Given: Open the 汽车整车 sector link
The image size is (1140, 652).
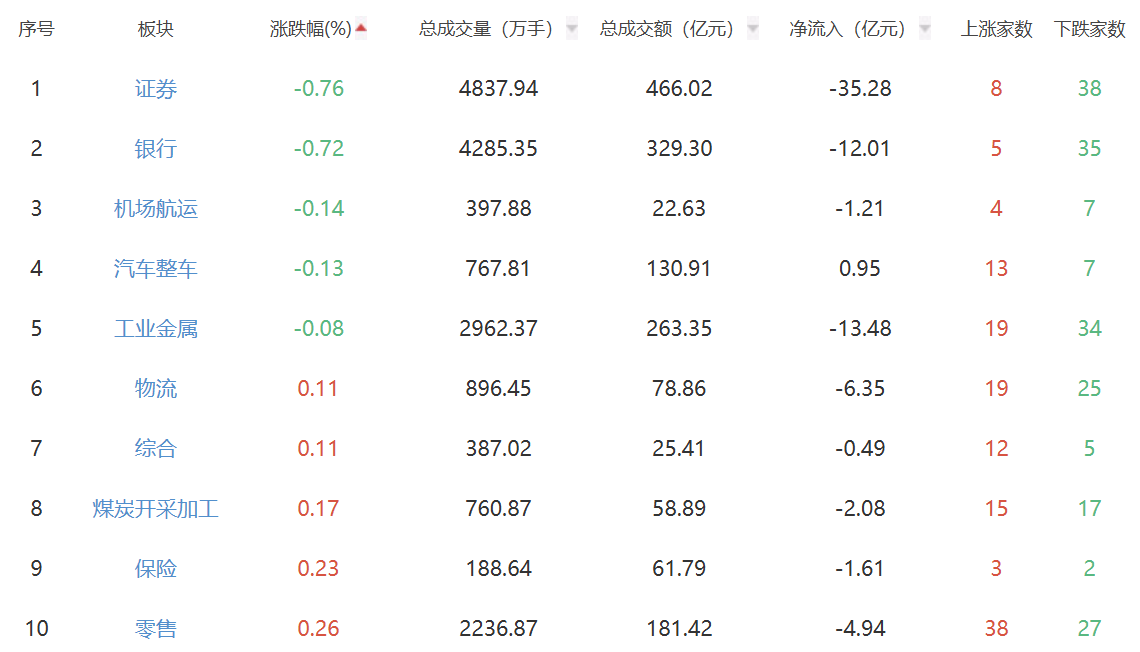Looking at the screenshot, I should point(156,269).
